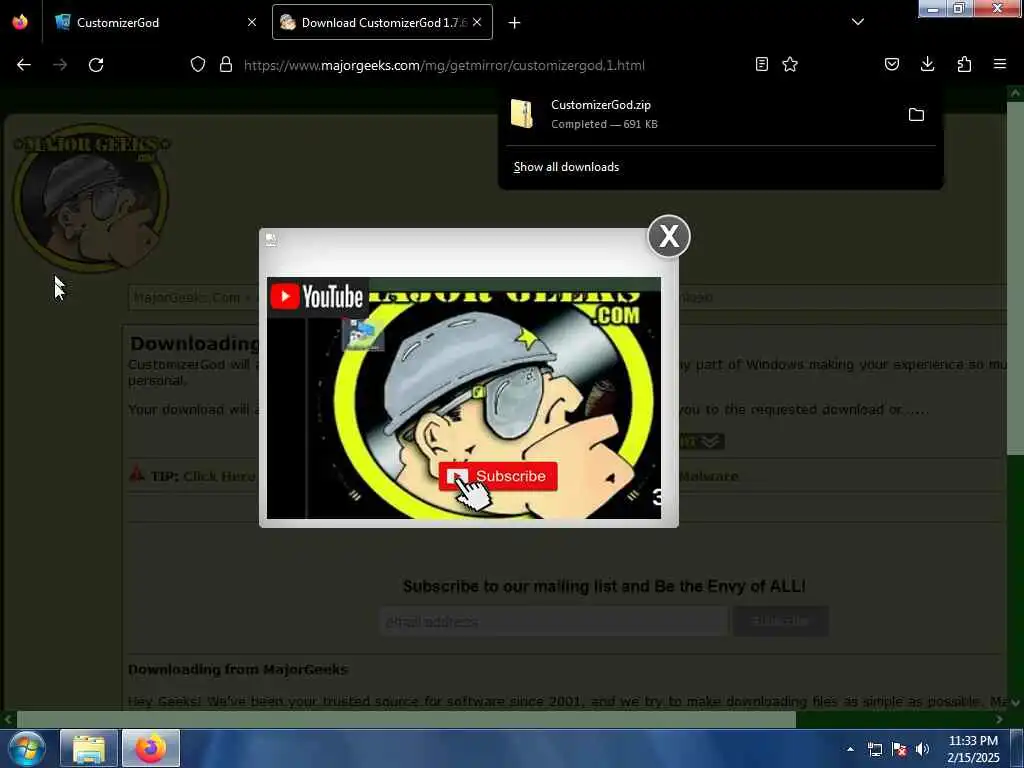Screen dimensions: 1024x768
Task: Go back to the previous page
Action: point(24,65)
